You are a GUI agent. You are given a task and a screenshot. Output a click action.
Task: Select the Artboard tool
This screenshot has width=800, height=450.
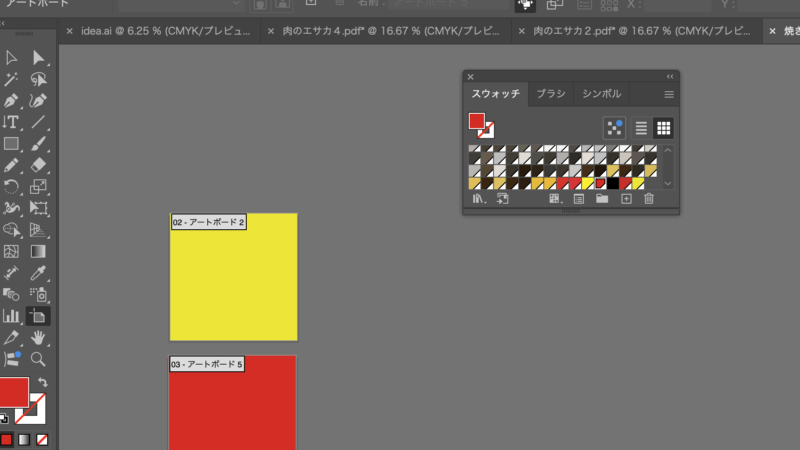pyautogui.click(x=39, y=316)
